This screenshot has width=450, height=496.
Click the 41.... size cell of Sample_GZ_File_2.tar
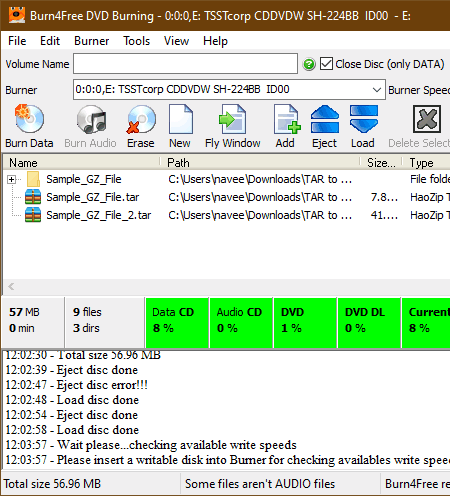coord(384,215)
